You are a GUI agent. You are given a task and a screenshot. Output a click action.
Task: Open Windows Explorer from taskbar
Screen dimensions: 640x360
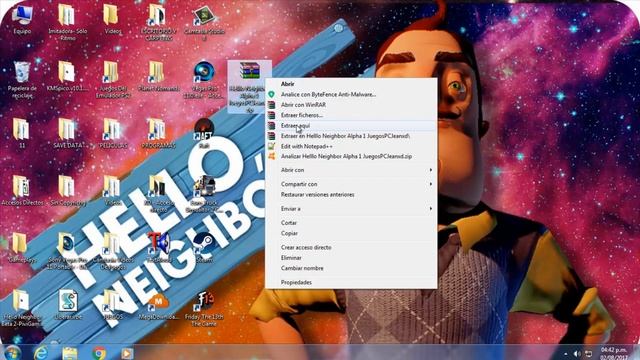click(x=69, y=353)
